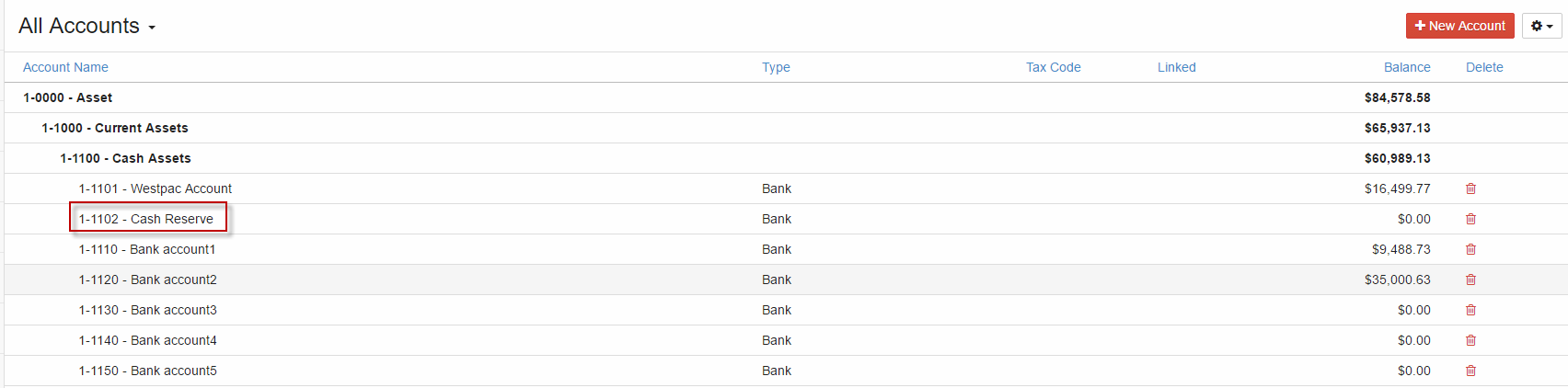Image resolution: width=1568 pixels, height=388 pixels.
Task: Sort by the Tax Code column header
Action: pyautogui.click(x=1053, y=67)
